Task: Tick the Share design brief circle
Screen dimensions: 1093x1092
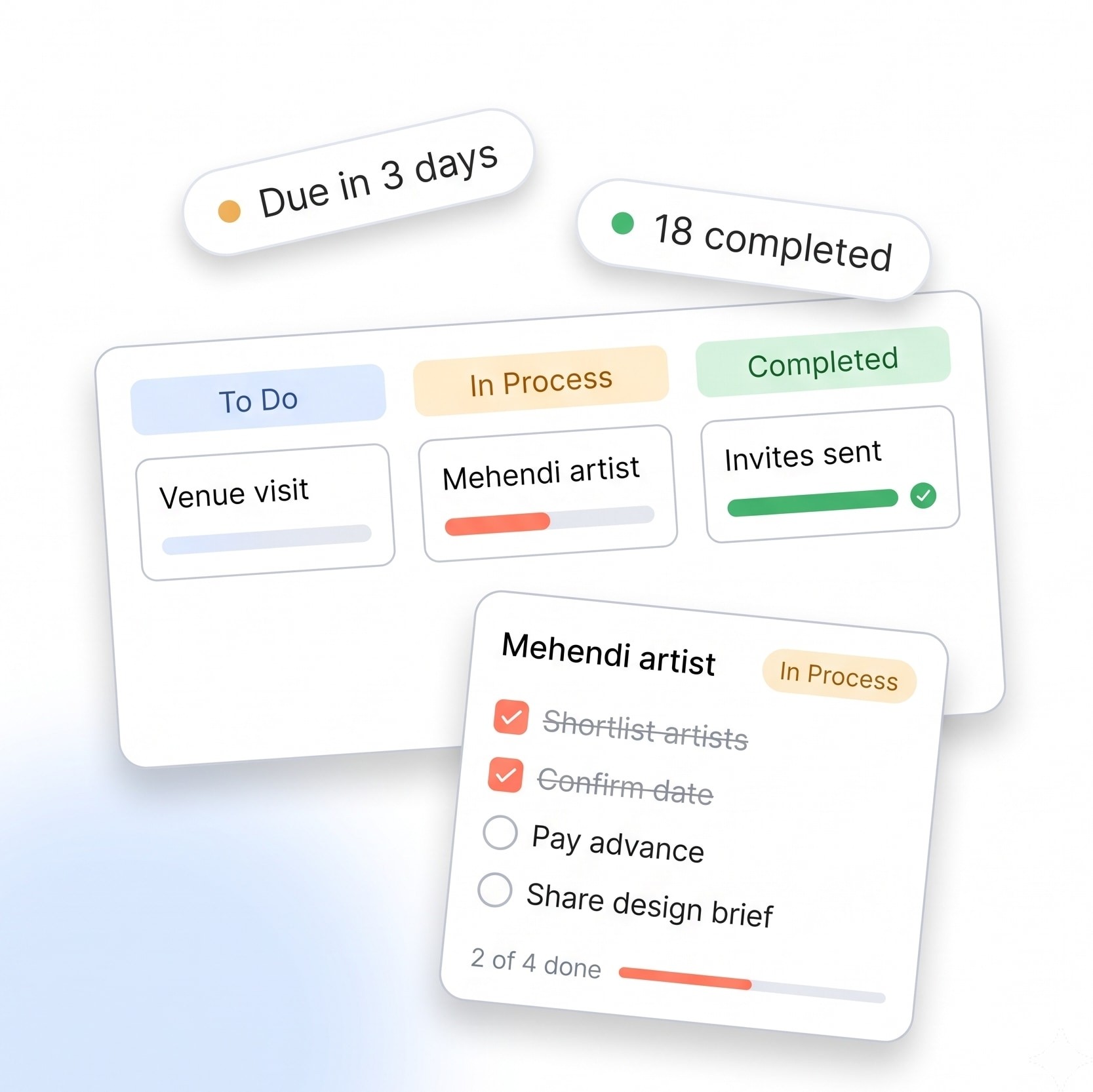Action: coord(495,890)
